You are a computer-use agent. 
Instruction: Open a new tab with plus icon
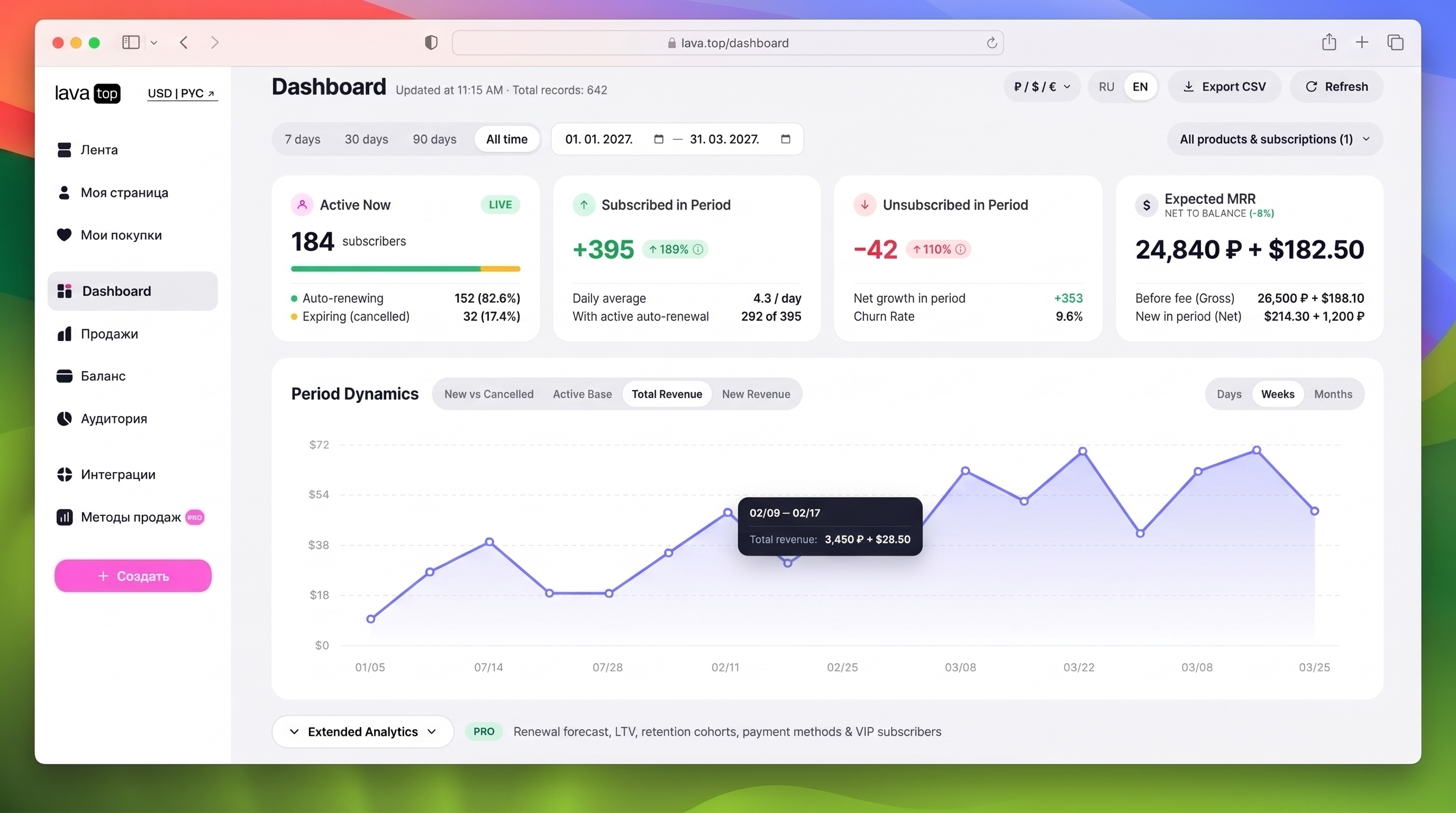tap(1362, 42)
